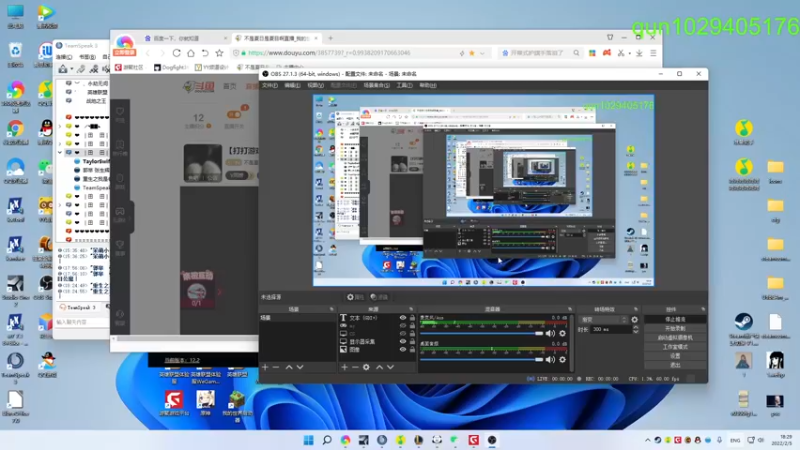Image resolution: width=800 pixels, height=450 pixels.
Task: Open Windows Start menu on taskbar
Action: [307, 440]
